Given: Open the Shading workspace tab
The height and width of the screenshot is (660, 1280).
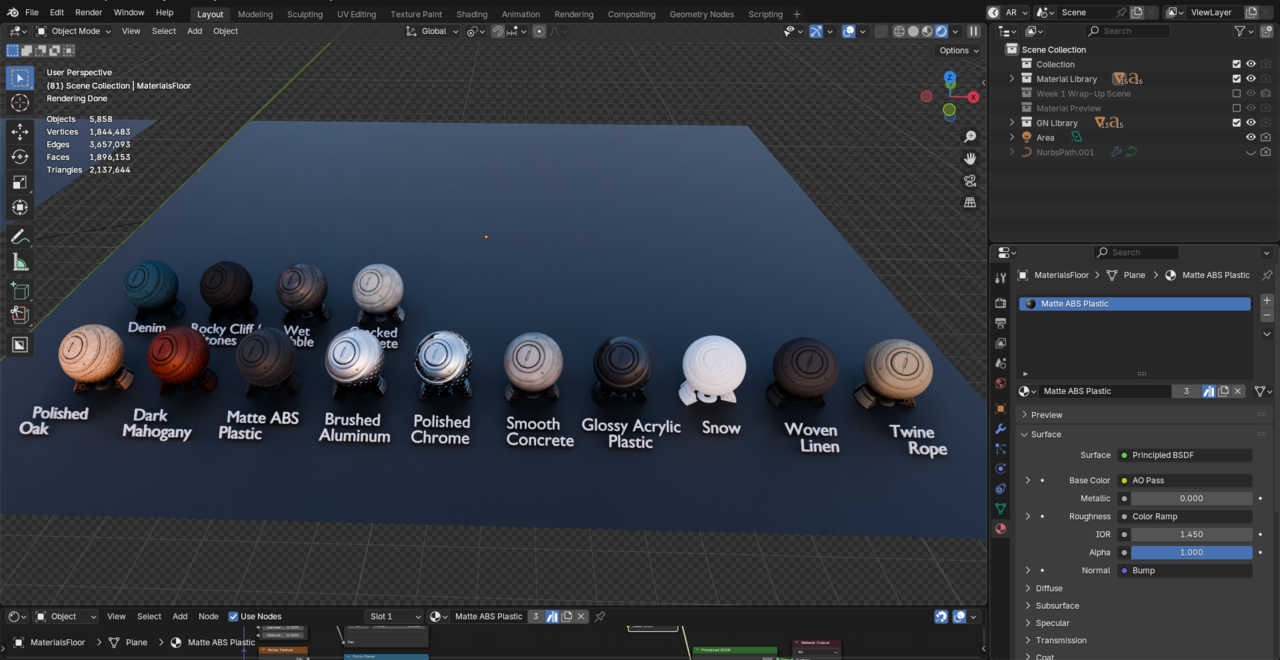Looking at the screenshot, I should 472,14.
